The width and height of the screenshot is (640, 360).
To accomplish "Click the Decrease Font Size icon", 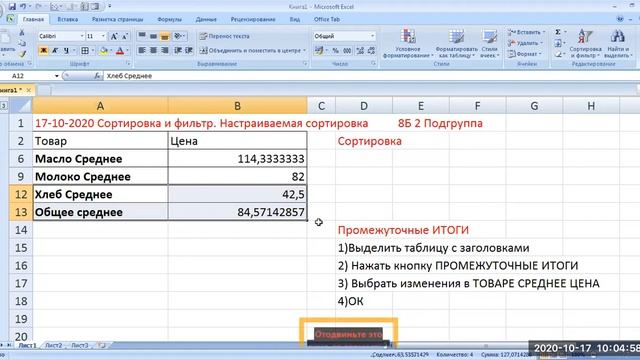I will [x=125, y=36].
